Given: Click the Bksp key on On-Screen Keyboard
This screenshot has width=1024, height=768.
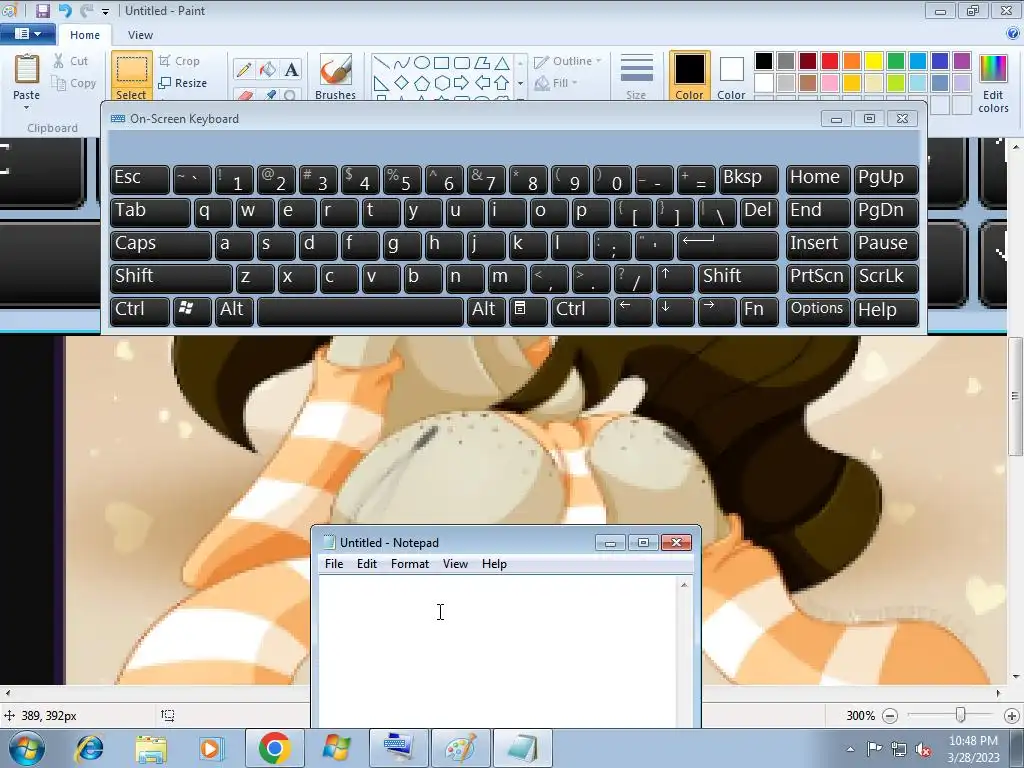Looking at the screenshot, I should click(x=748, y=179).
